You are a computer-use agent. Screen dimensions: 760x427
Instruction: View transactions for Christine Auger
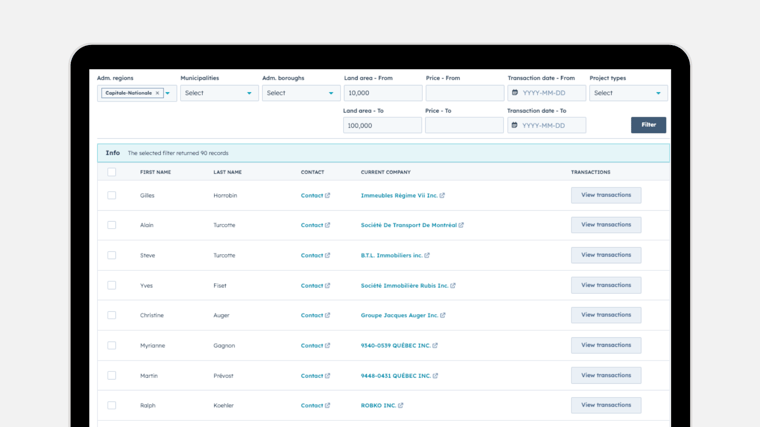tap(606, 315)
